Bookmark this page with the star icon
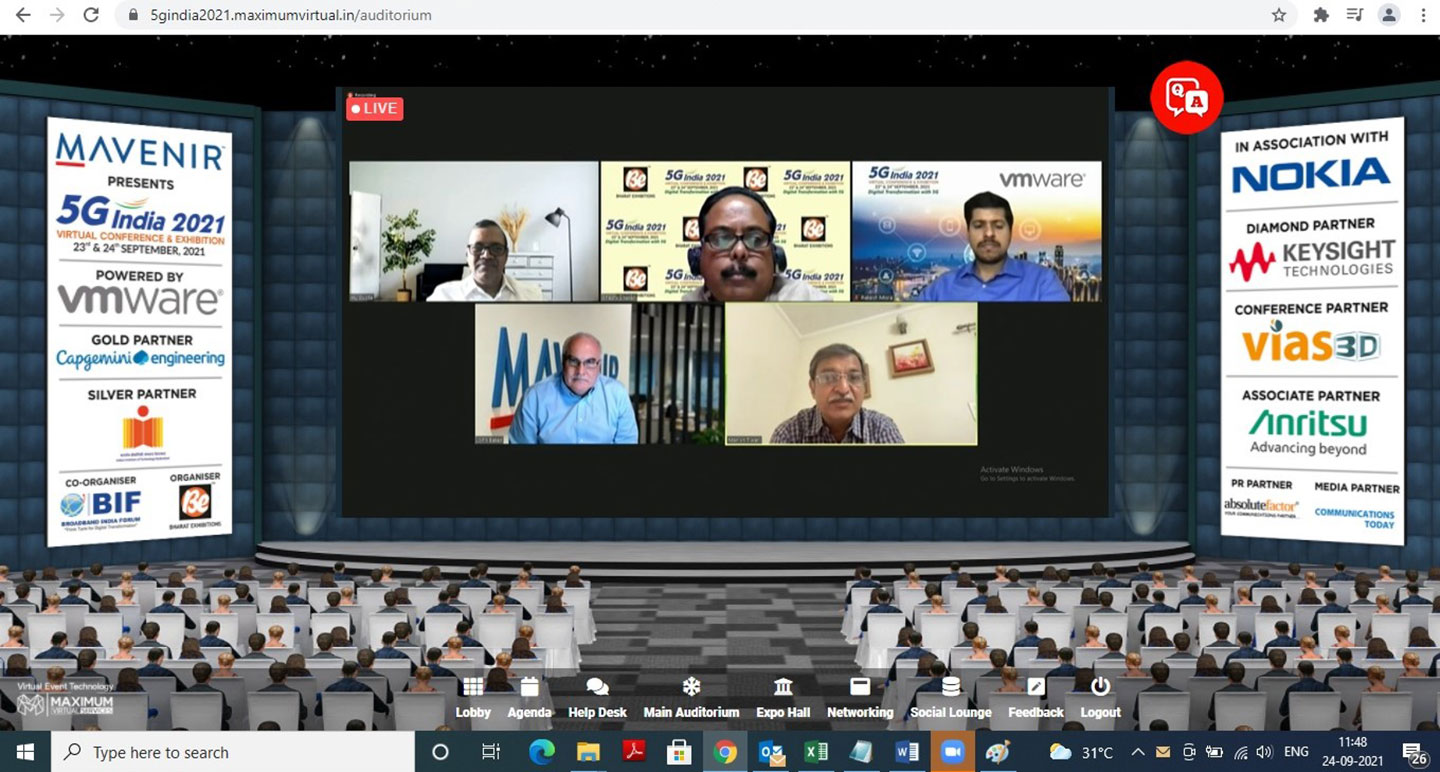Image resolution: width=1440 pixels, height=772 pixels. point(1278,15)
